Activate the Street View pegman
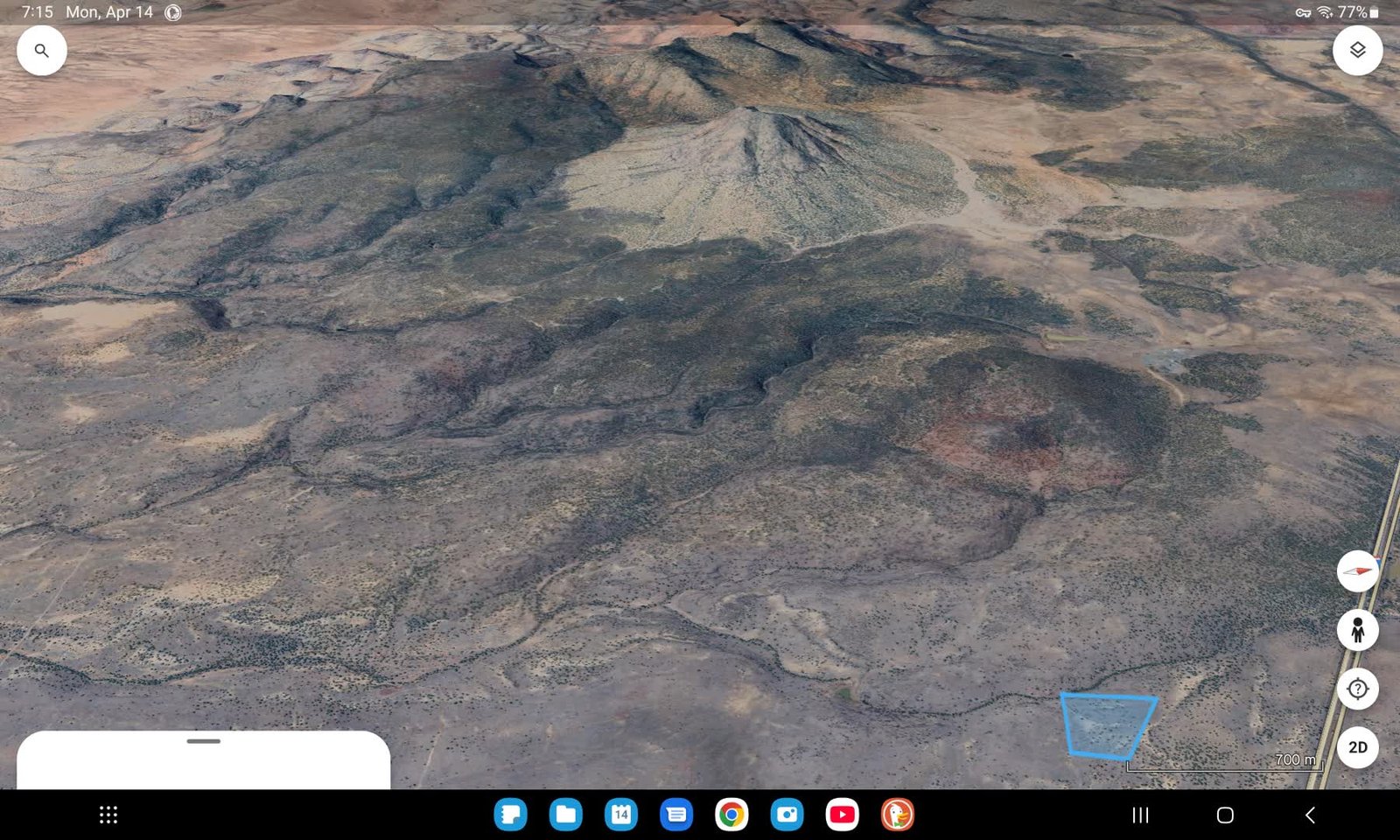The width and height of the screenshot is (1400, 840). (x=1357, y=630)
